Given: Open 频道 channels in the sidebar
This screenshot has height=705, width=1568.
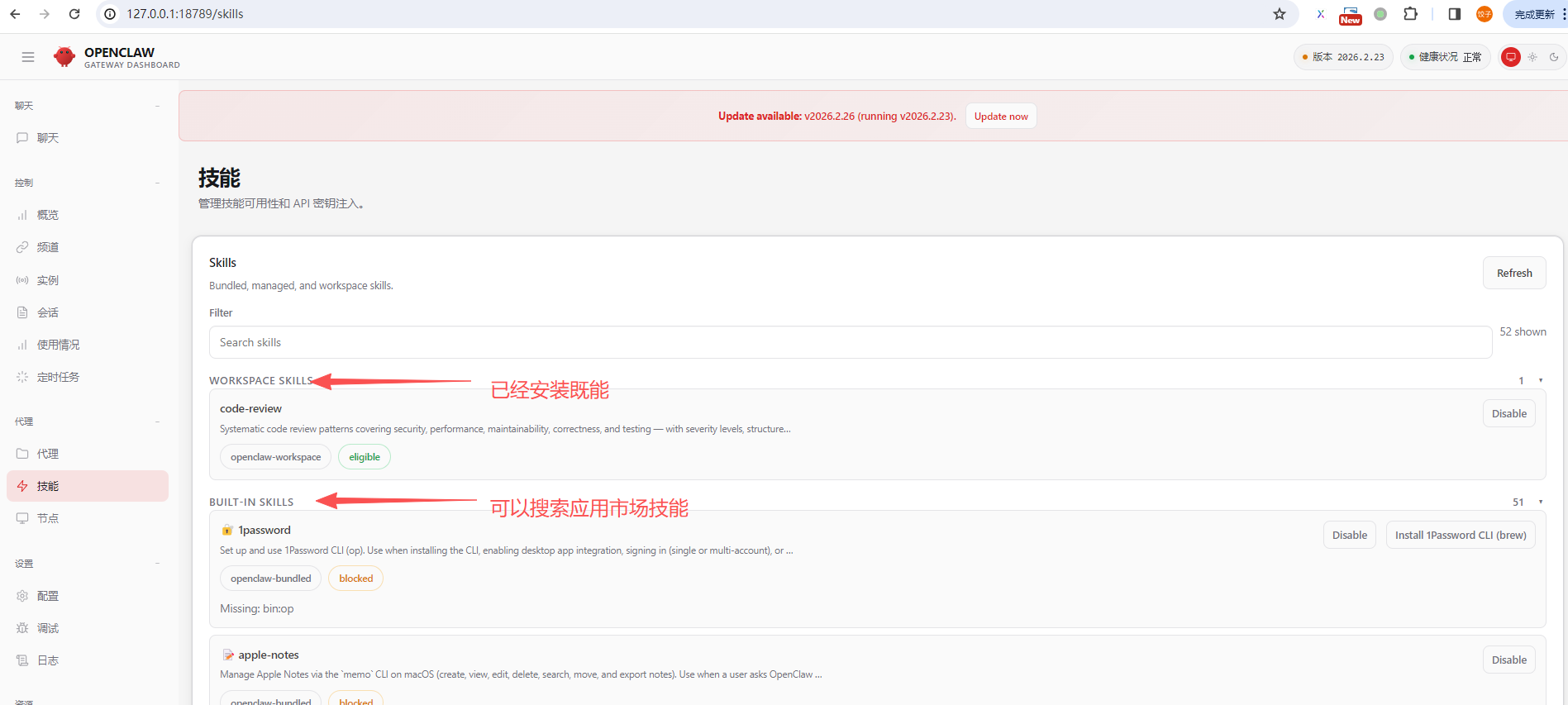Looking at the screenshot, I should click(88, 247).
